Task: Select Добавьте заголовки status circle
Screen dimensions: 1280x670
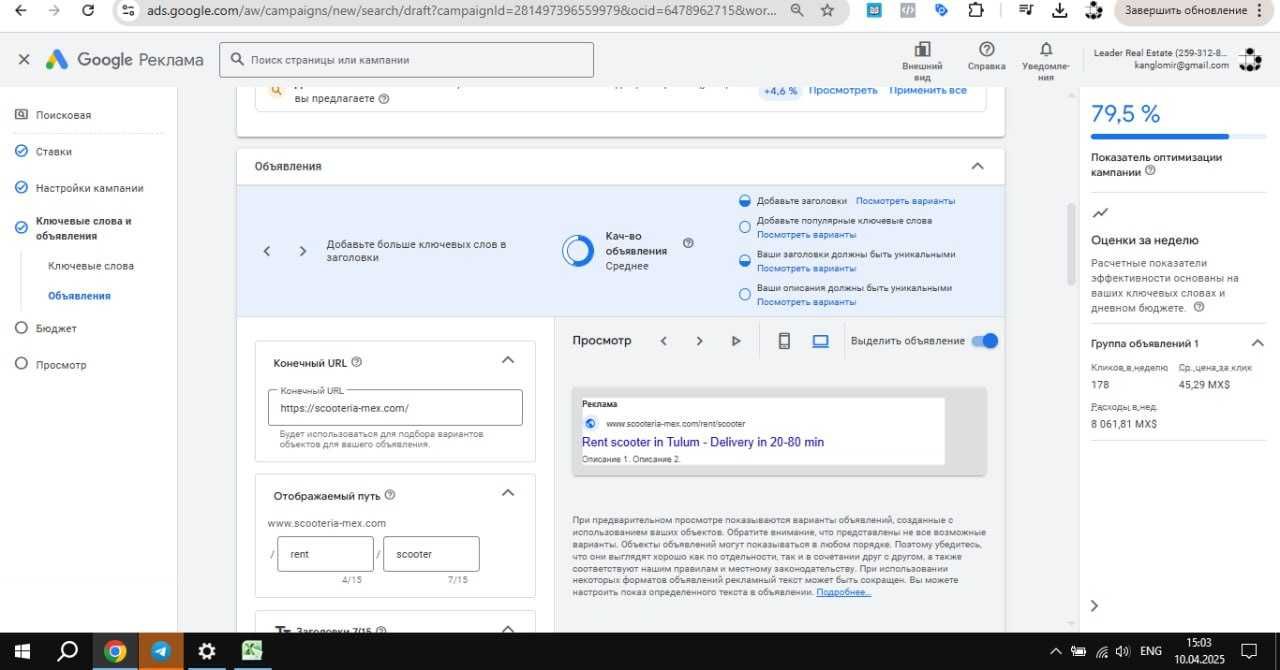Action: [x=744, y=200]
